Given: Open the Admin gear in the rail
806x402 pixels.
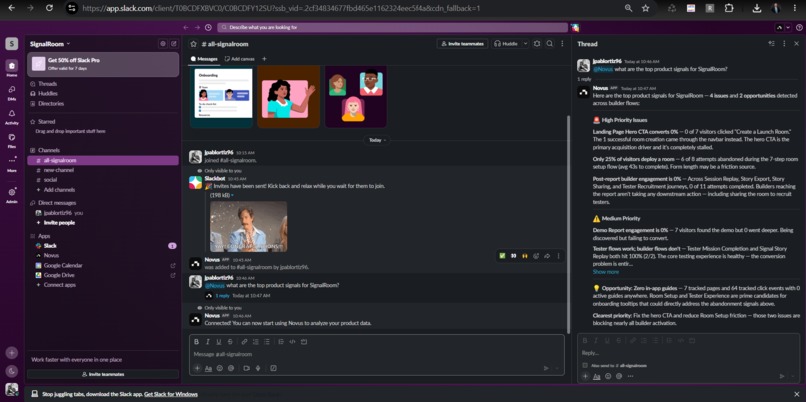Looking at the screenshot, I should (11, 194).
